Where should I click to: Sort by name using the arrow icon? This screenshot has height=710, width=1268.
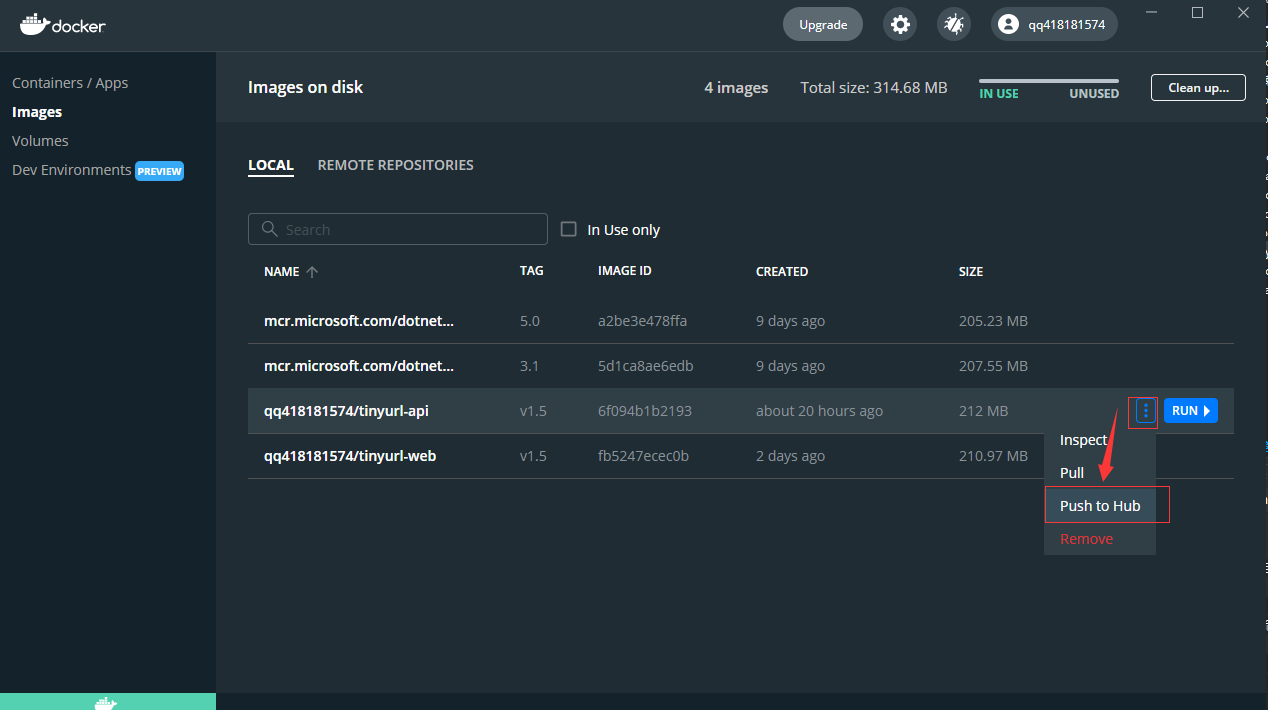(312, 272)
